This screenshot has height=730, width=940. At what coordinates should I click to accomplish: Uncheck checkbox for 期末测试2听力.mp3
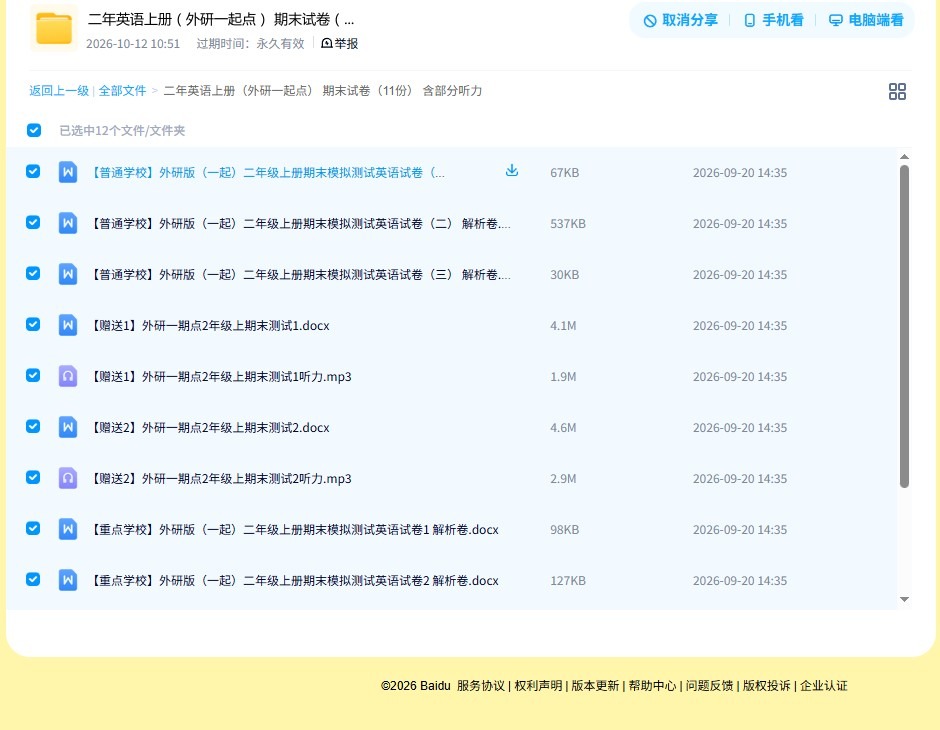pyautogui.click(x=33, y=477)
